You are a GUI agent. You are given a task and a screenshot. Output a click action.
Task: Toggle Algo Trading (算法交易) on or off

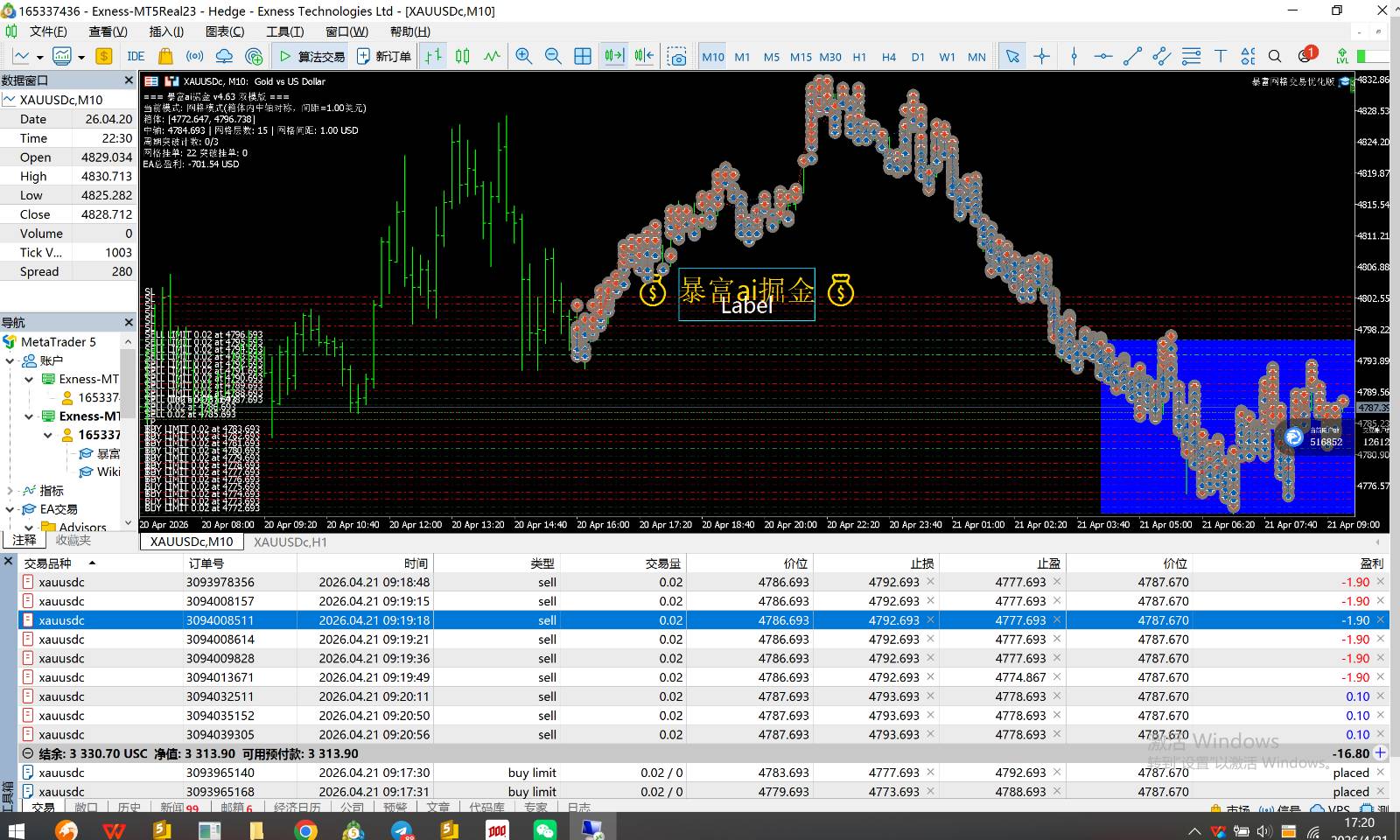click(x=311, y=56)
